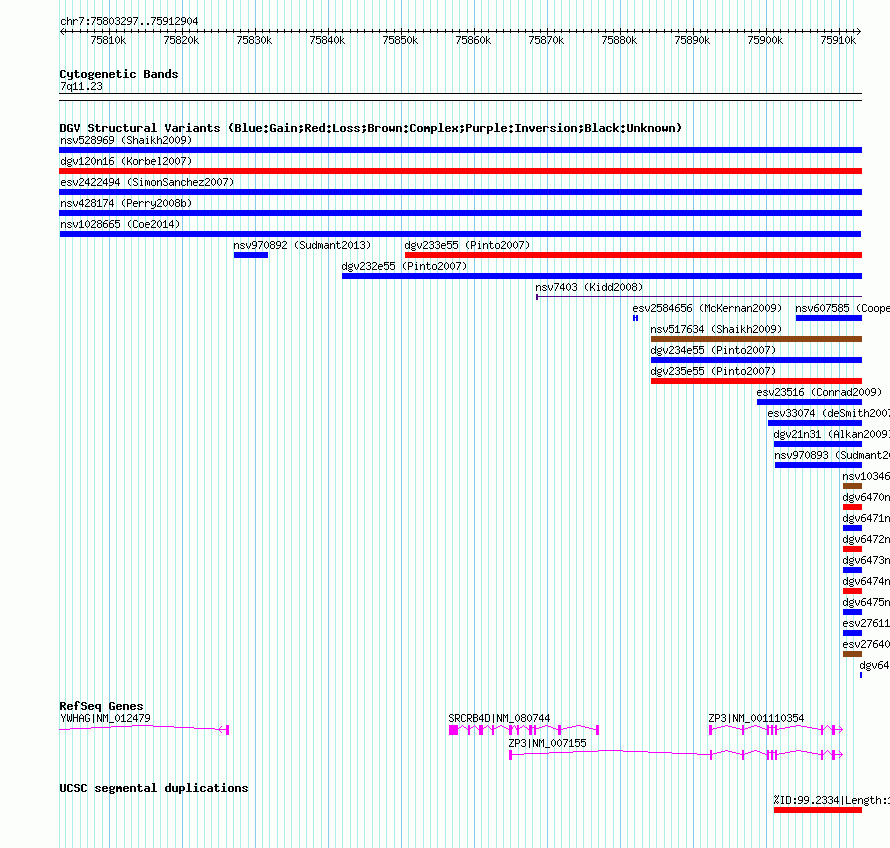The height and width of the screenshot is (848, 890).
Task: Select the dgv120n16 (Korbel2007) red loss bar
Action: point(460,171)
